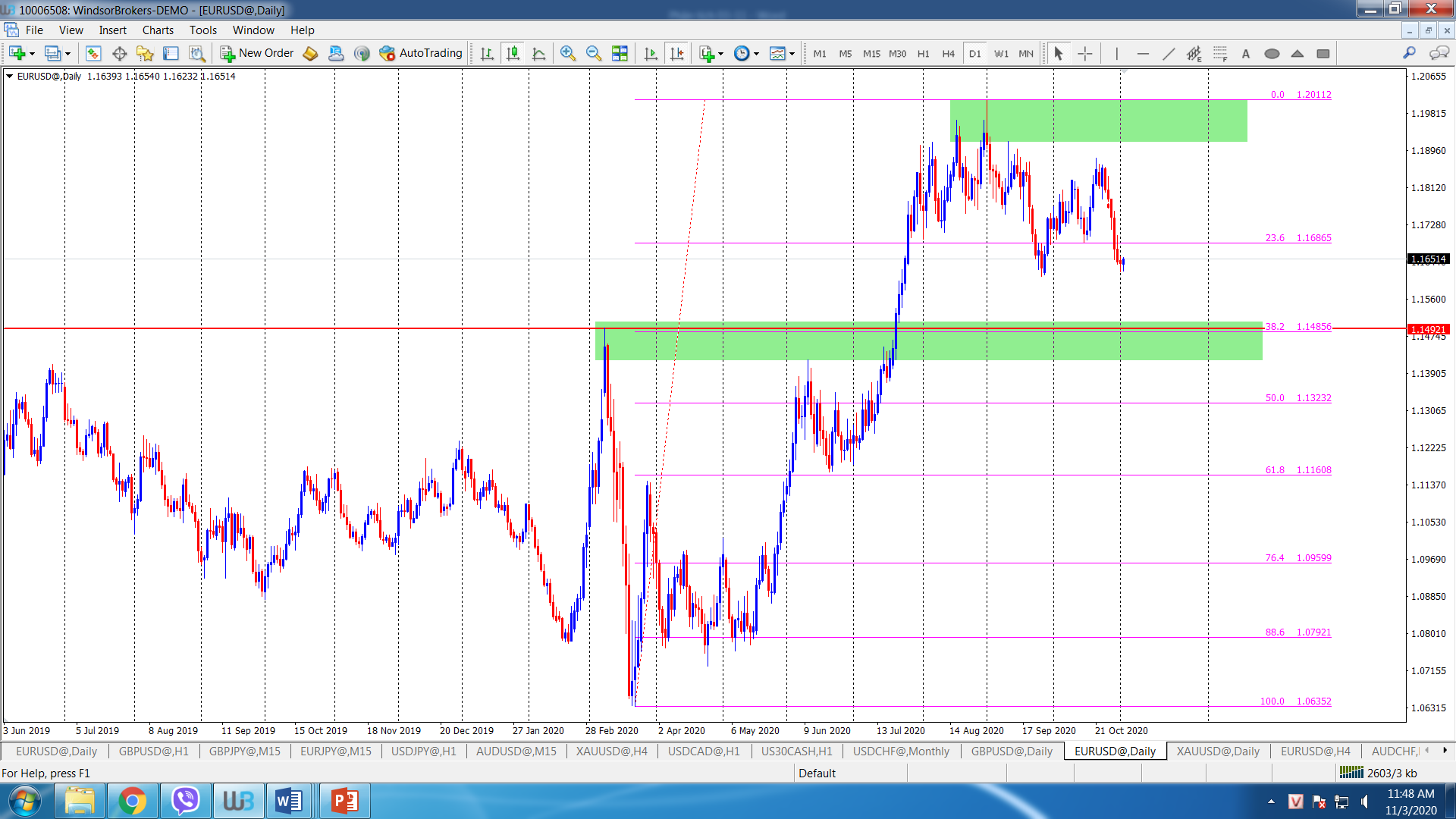Select the Trendline drawing tool
The image size is (1456, 819).
[x=1169, y=53]
